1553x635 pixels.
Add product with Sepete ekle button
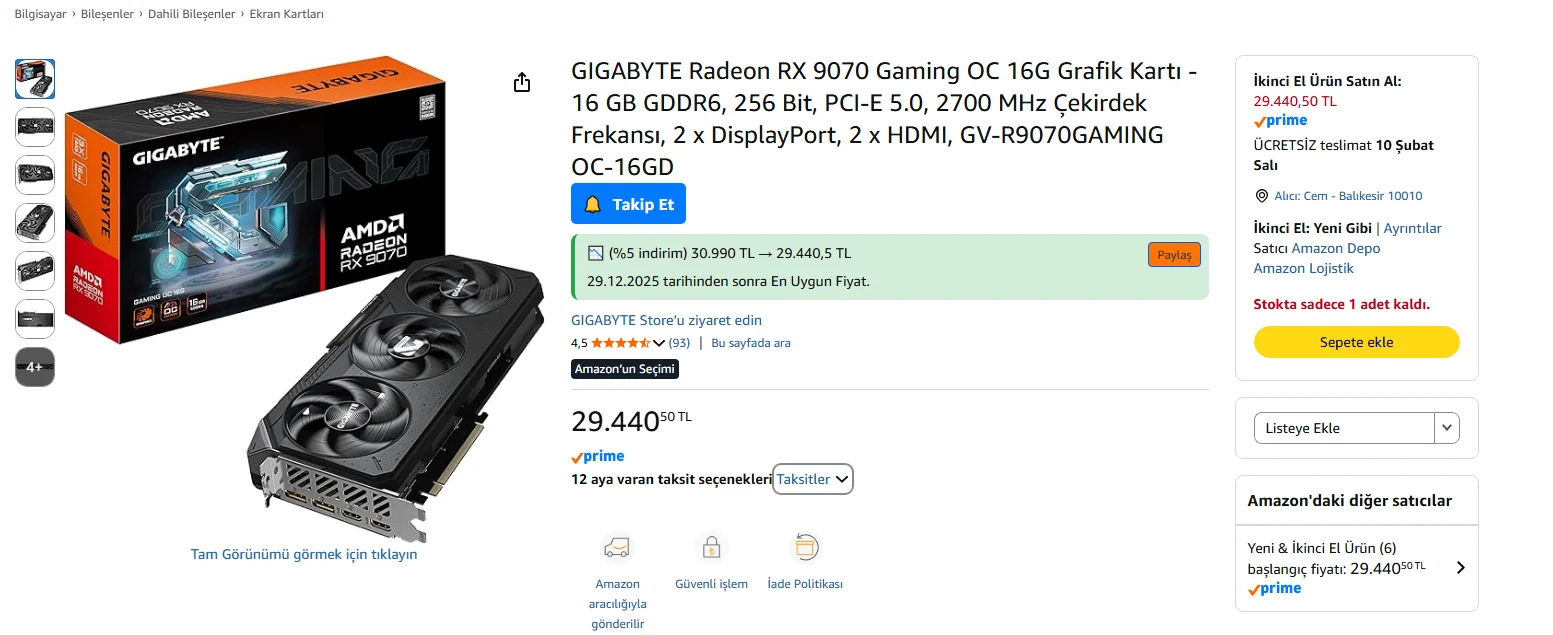[1356, 342]
